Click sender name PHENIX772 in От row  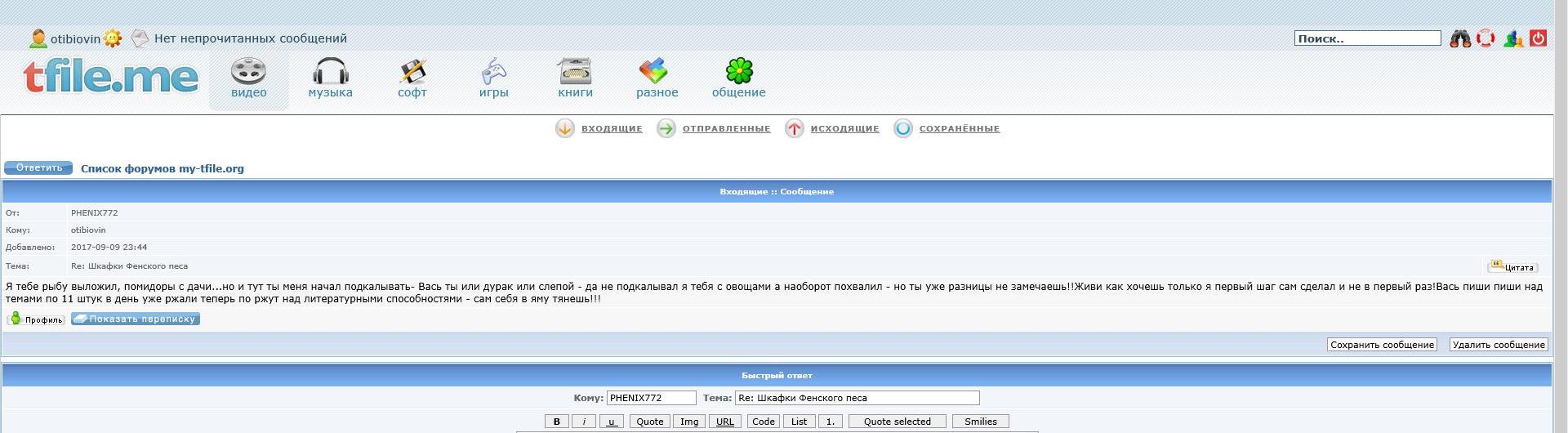[x=94, y=212]
